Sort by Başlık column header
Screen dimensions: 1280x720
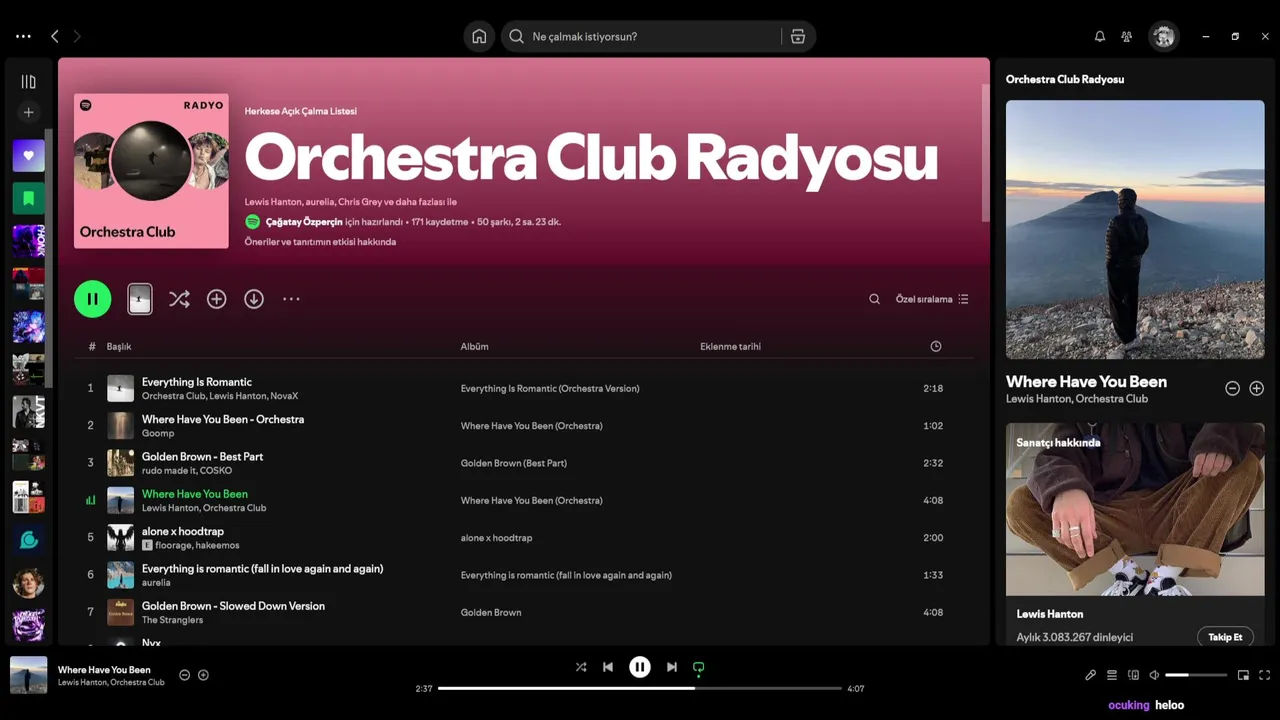[119, 347]
